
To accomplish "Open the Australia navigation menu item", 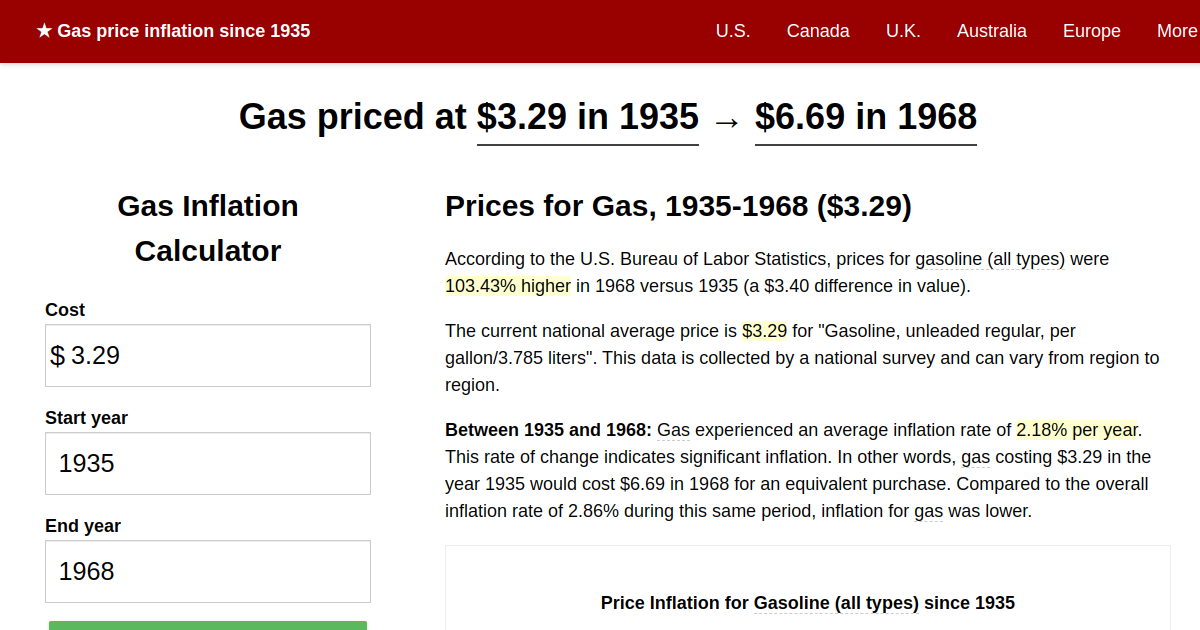I will 992,31.
